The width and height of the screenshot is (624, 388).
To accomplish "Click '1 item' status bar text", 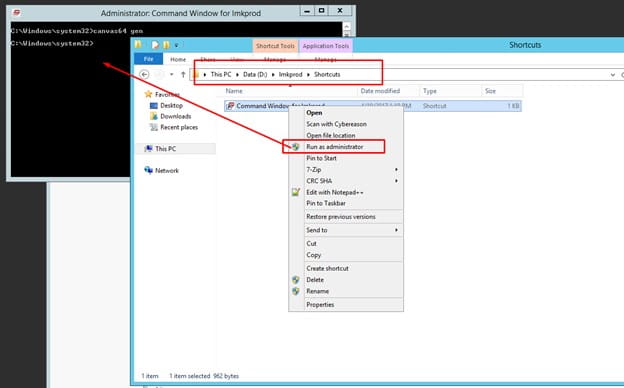I will point(150,376).
